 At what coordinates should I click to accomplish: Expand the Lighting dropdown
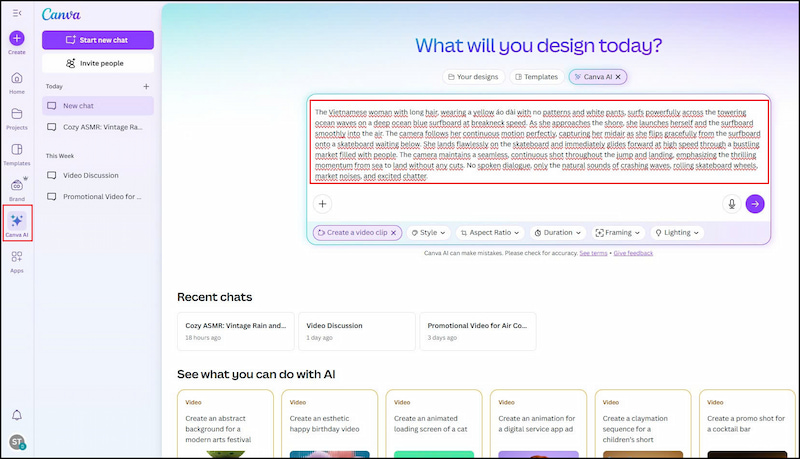coord(677,233)
